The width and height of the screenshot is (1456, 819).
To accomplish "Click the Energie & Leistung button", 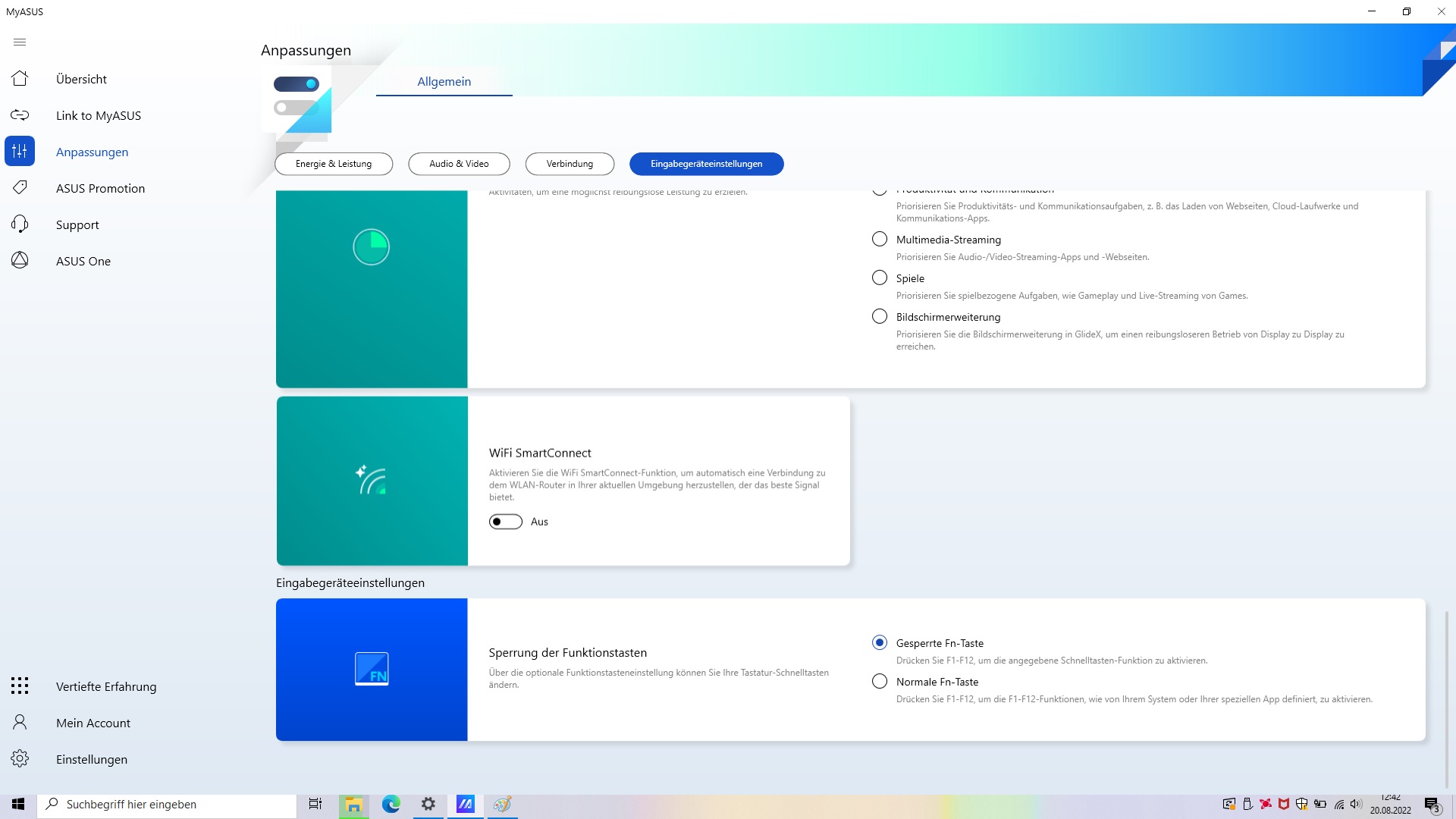I will (x=334, y=164).
